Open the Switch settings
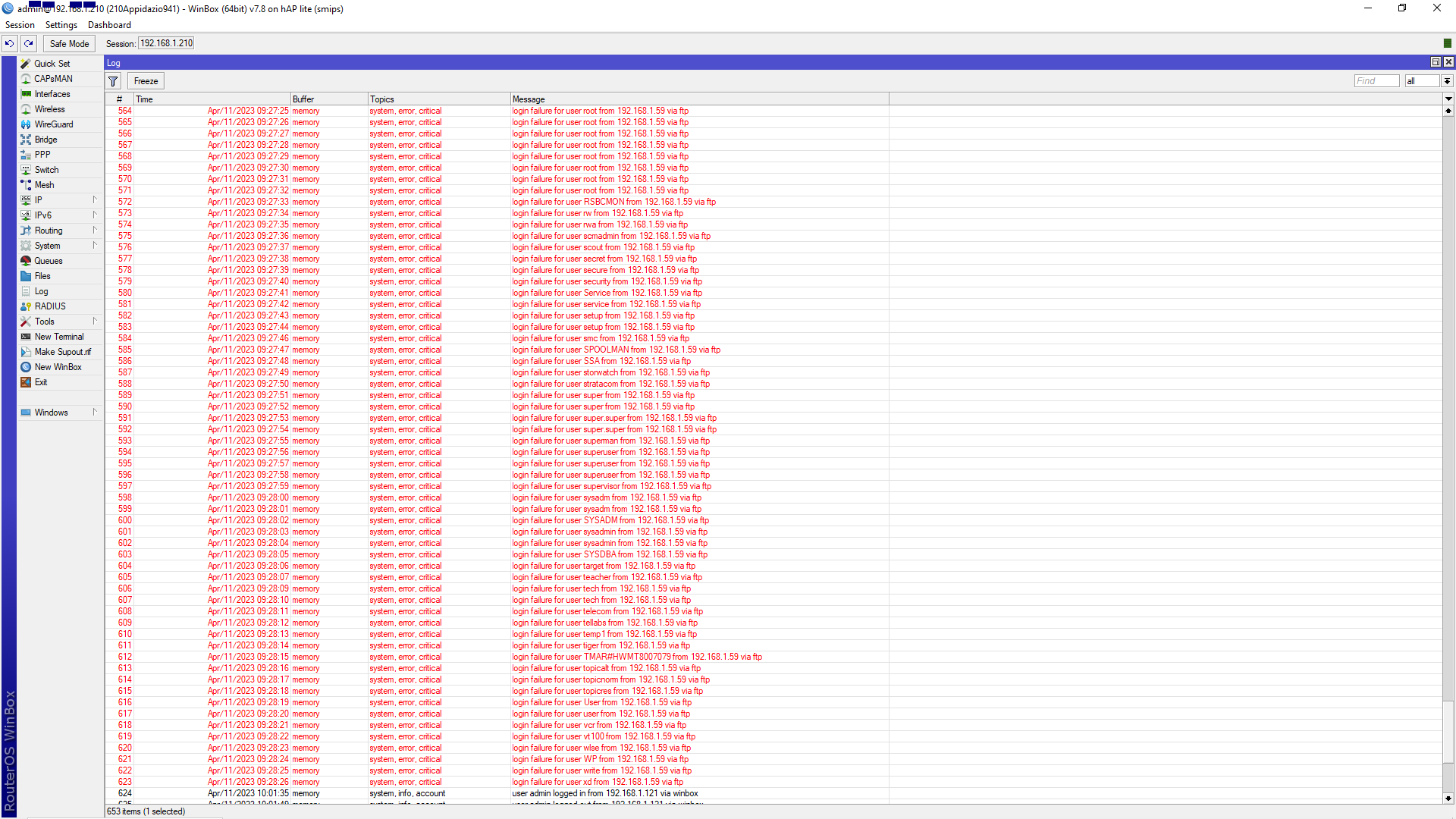This screenshot has width=1456, height=819. pos(46,169)
